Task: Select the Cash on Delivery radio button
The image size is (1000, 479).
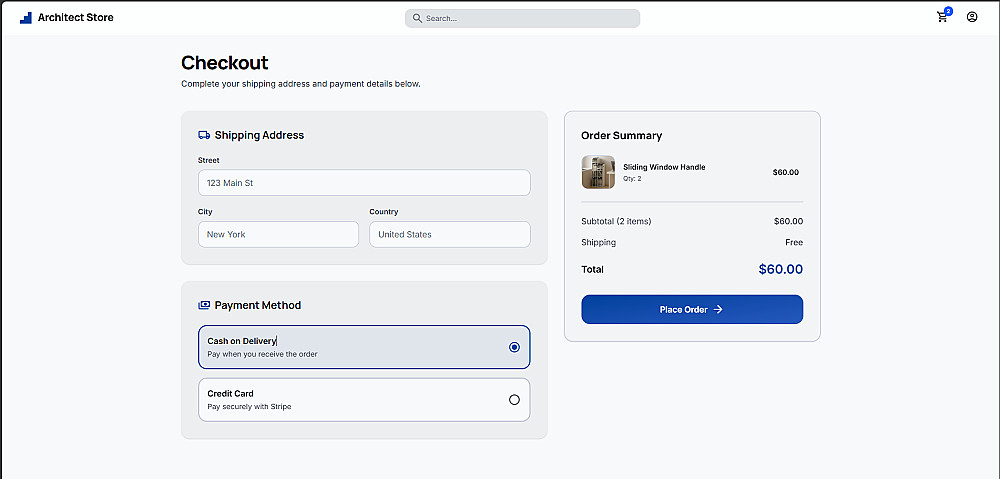Action: (514, 347)
